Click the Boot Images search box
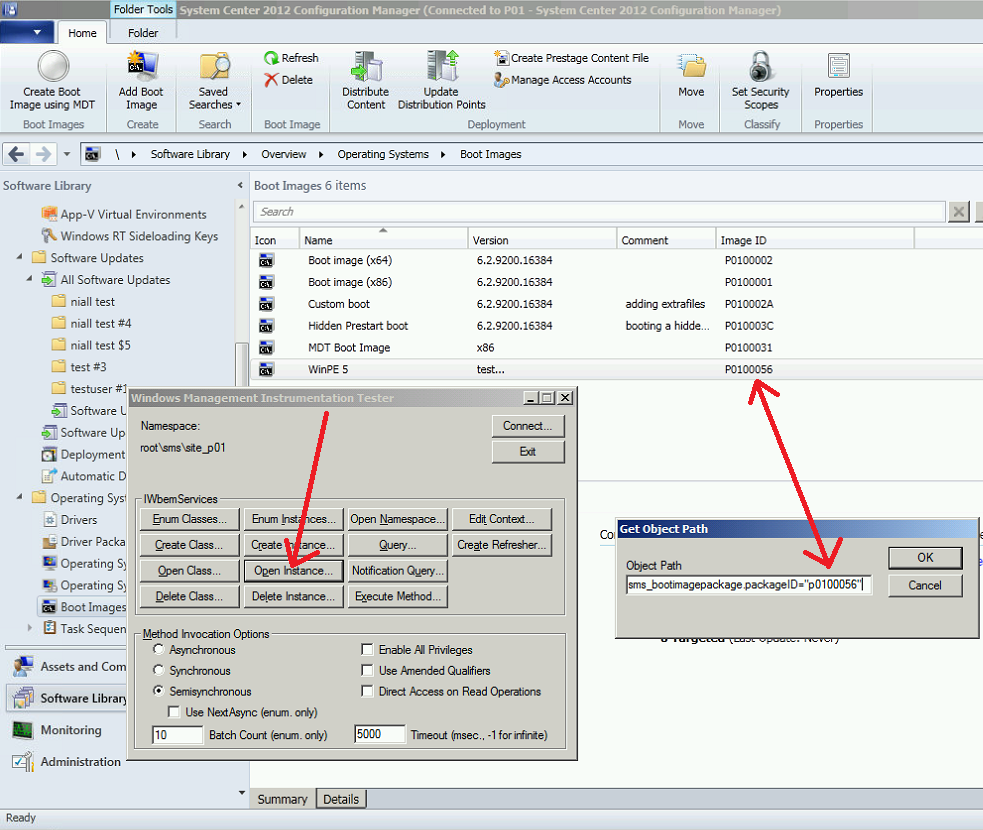983x830 pixels. 599,212
